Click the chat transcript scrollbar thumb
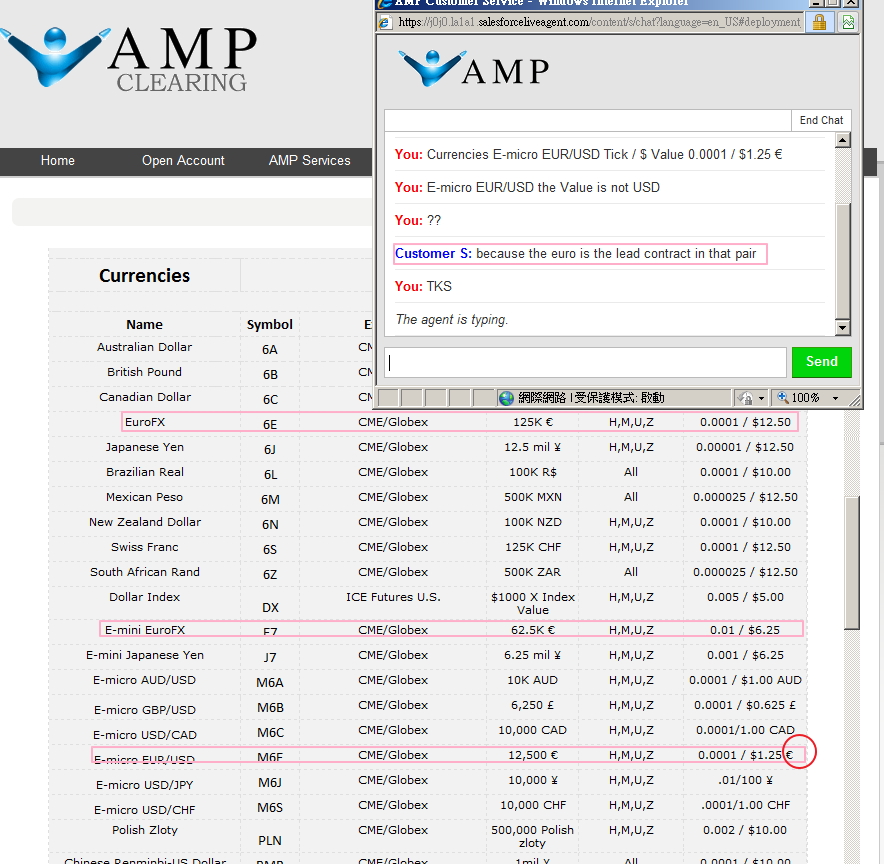 click(x=843, y=261)
